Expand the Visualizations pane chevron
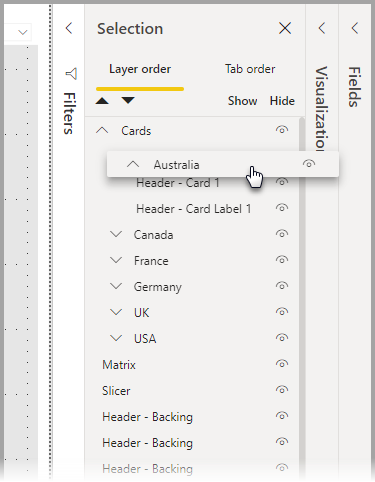 [322, 28]
